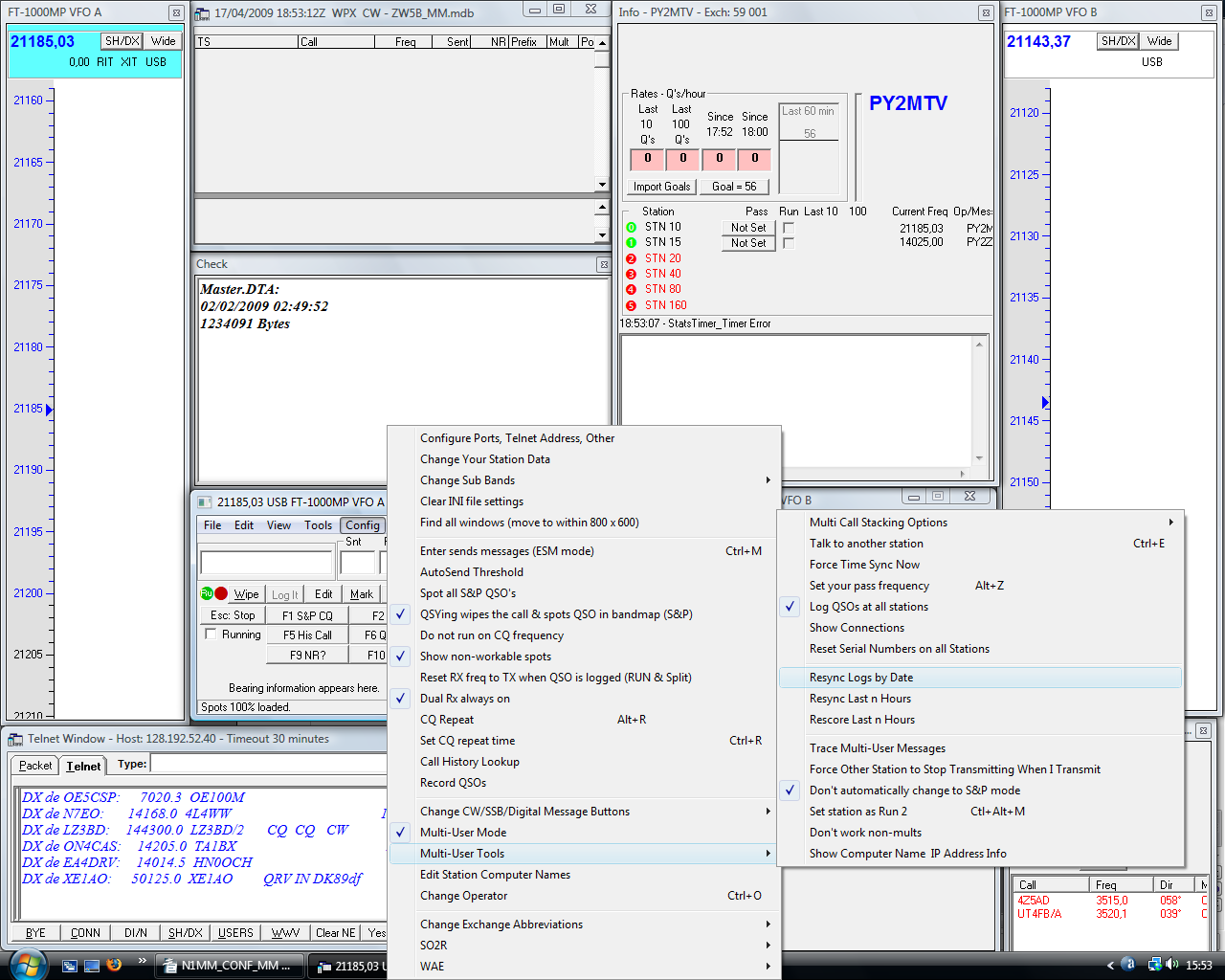Toggle 'Log QSOs at all stations' option
This screenshot has width=1225, height=980.
[x=981, y=607]
